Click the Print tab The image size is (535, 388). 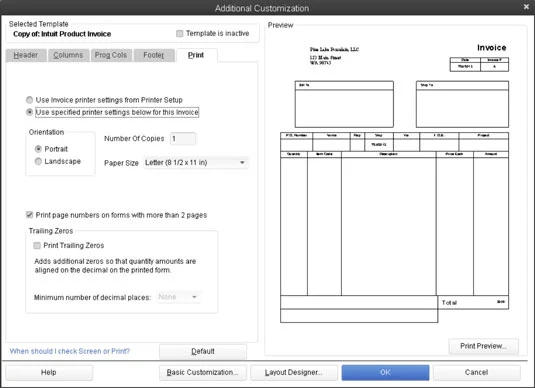(196, 55)
